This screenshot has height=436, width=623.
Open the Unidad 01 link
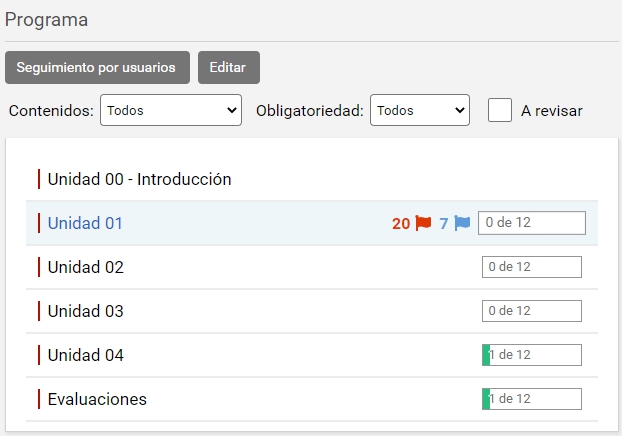[85, 224]
